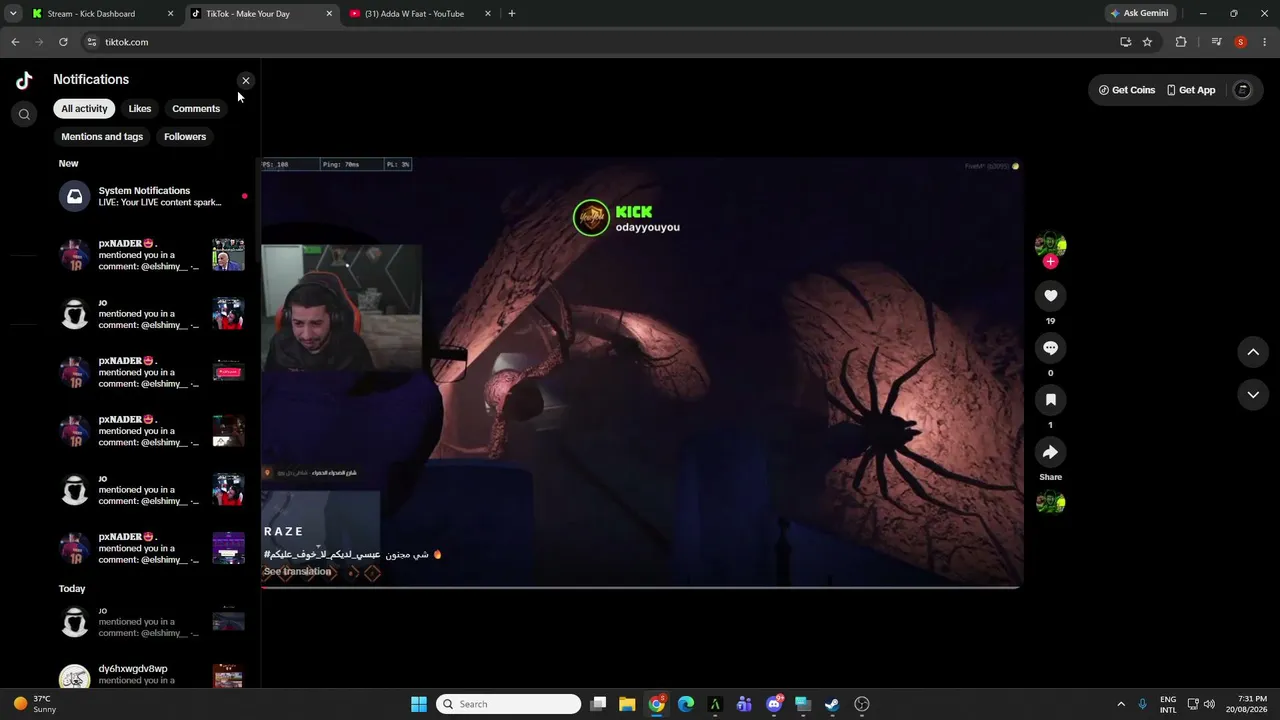This screenshot has width=1280, height=720.
Task: Bookmark this page with star icon
Action: point(1147,42)
